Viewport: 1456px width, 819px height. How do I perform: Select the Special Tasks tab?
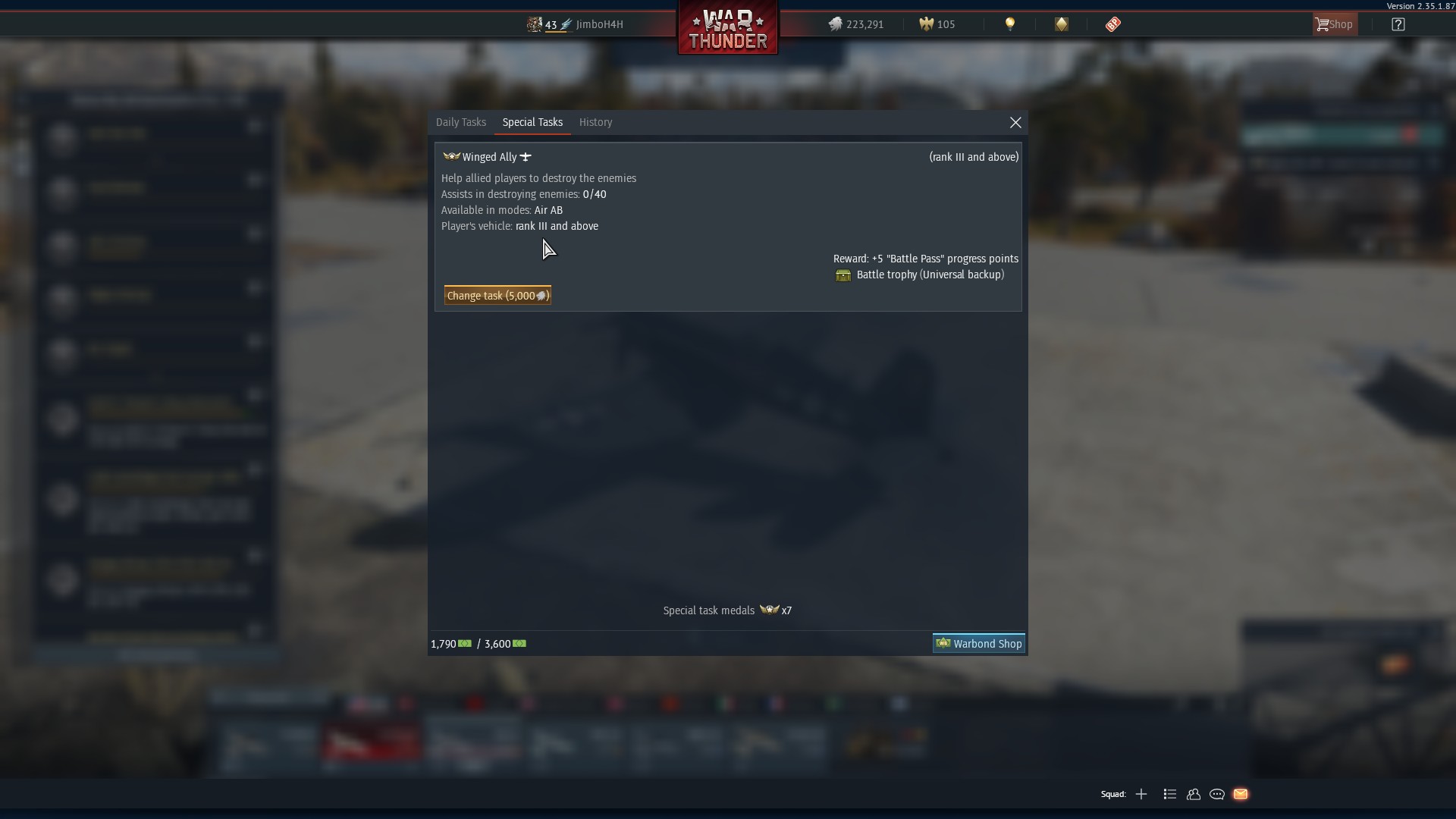point(532,122)
